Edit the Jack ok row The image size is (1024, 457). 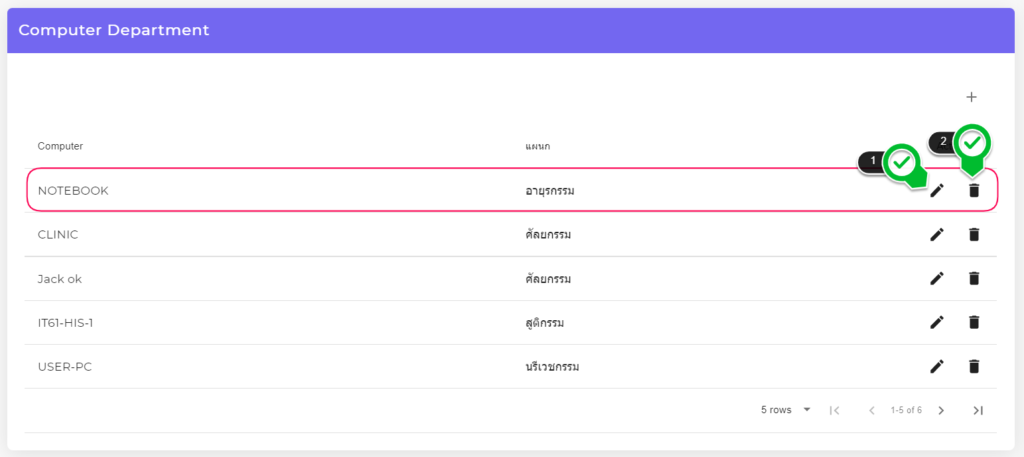[937, 278]
